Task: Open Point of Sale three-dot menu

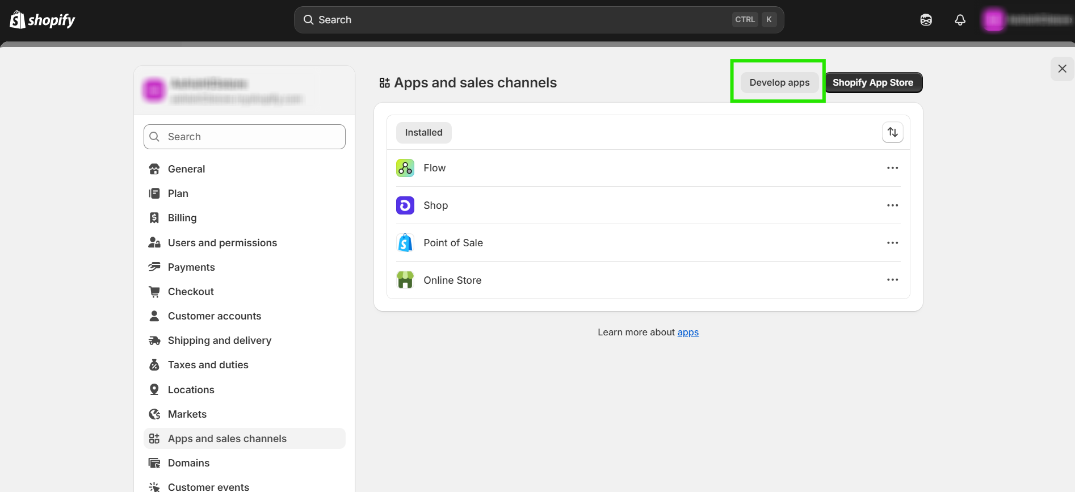Action: 892,243
